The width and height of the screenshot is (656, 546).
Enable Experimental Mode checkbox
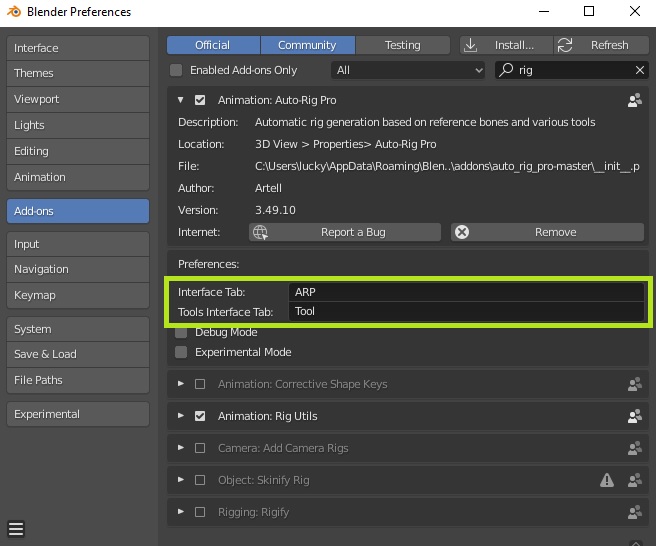coord(181,352)
